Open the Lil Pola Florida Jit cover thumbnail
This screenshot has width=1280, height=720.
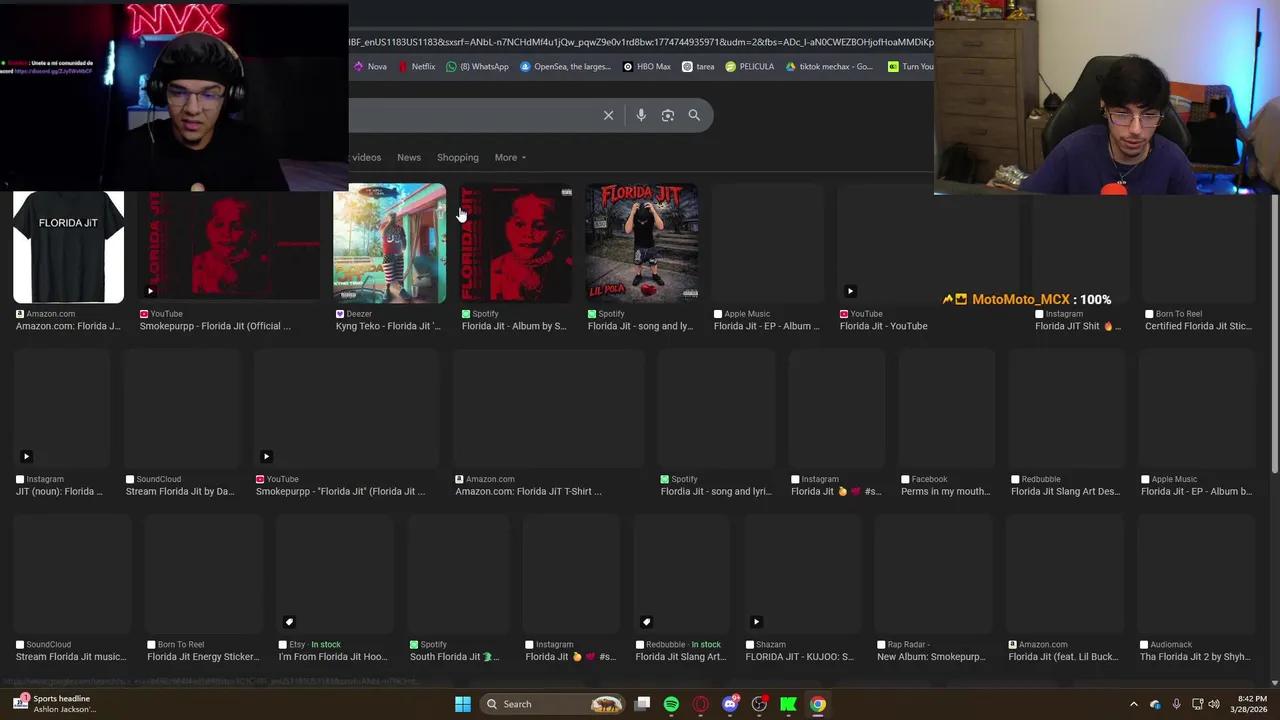pyautogui.click(x=642, y=243)
